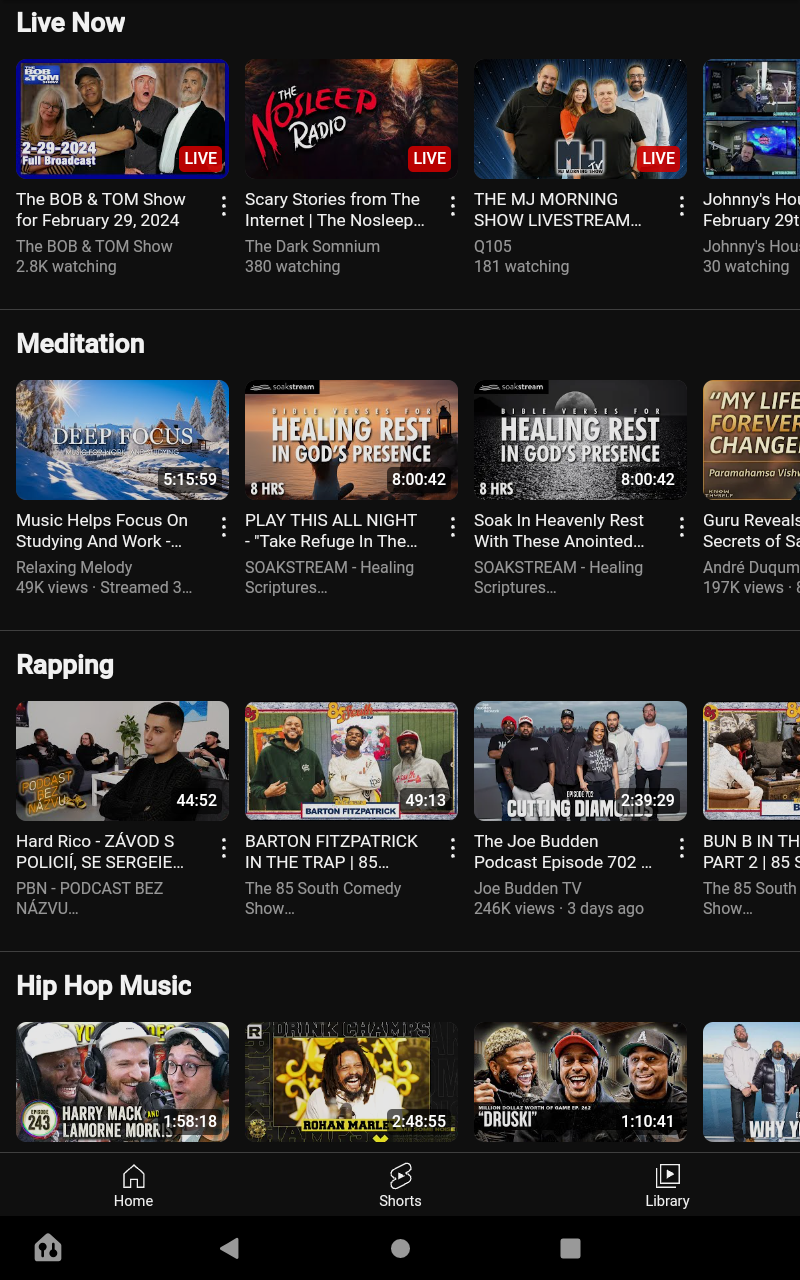Open the Harry Mack episode 243 thumbnail
Screen dimensions: 800x1280
122,1081
